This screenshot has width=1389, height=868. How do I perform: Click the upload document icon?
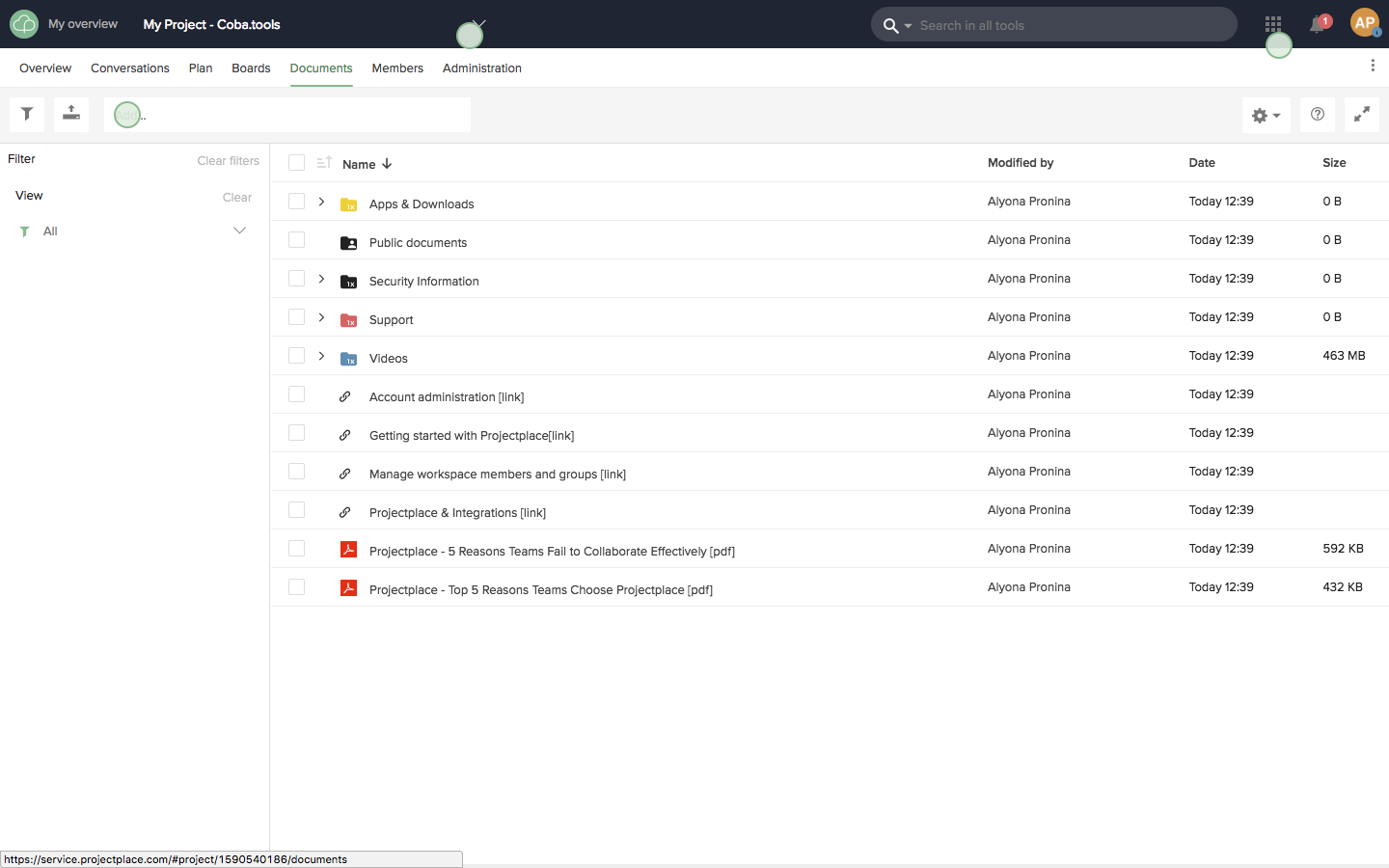pyautogui.click(x=71, y=114)
